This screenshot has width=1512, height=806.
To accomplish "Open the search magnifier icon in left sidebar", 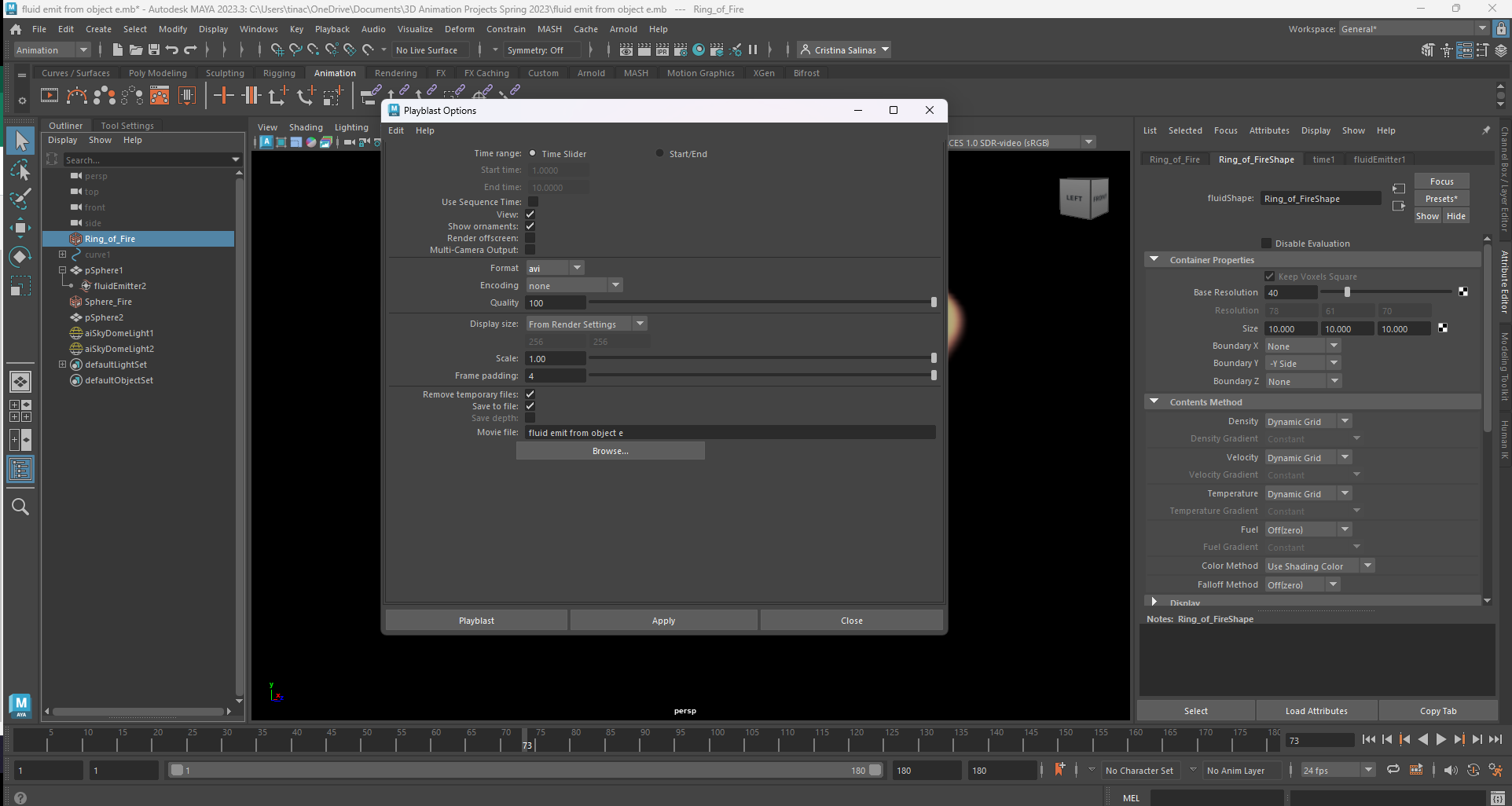I will pyautogui.click(x=20, y=507).
